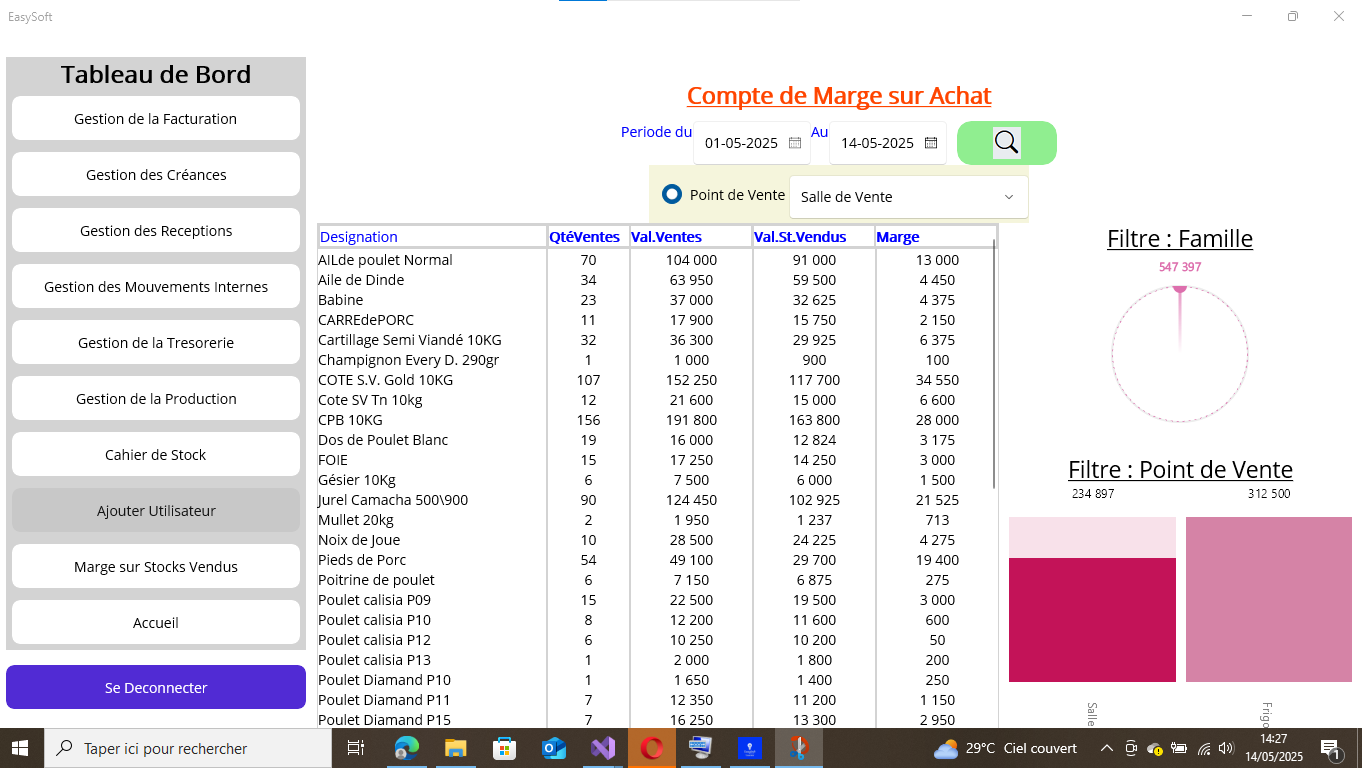This screenshot has width=1362, height=768.
Task: Click the Ajouter Utilisateur button
Action: click(x=156, y=511)
